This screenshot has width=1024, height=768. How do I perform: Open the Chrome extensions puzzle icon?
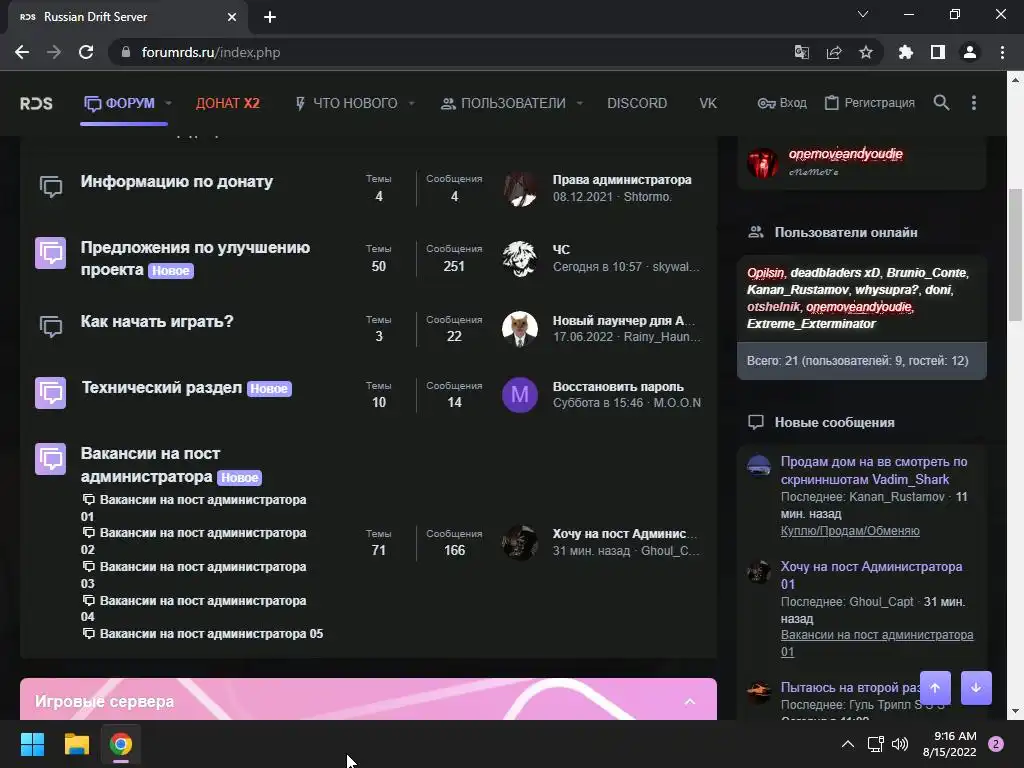pyautogui.click(x=905, y=52)
